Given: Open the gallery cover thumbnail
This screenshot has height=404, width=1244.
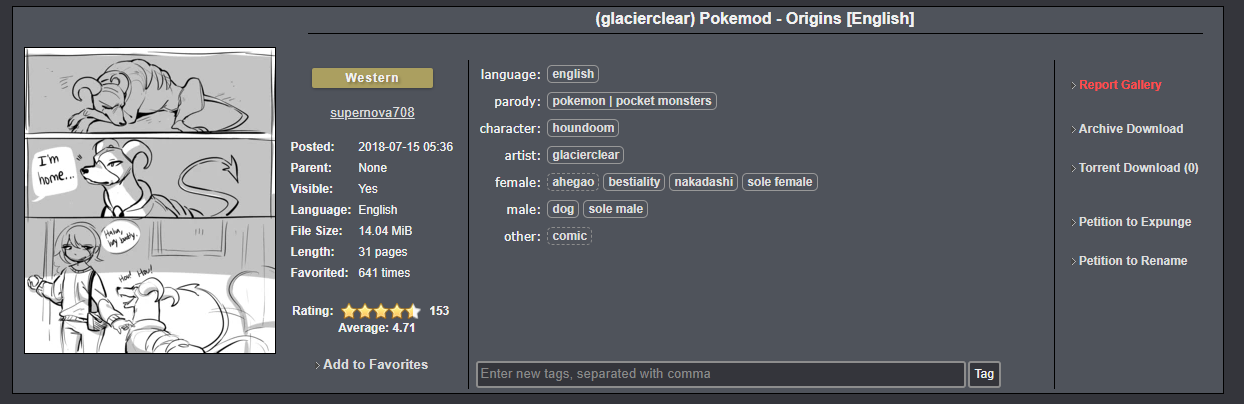Looking at the screenshot, I should (150, 200).
